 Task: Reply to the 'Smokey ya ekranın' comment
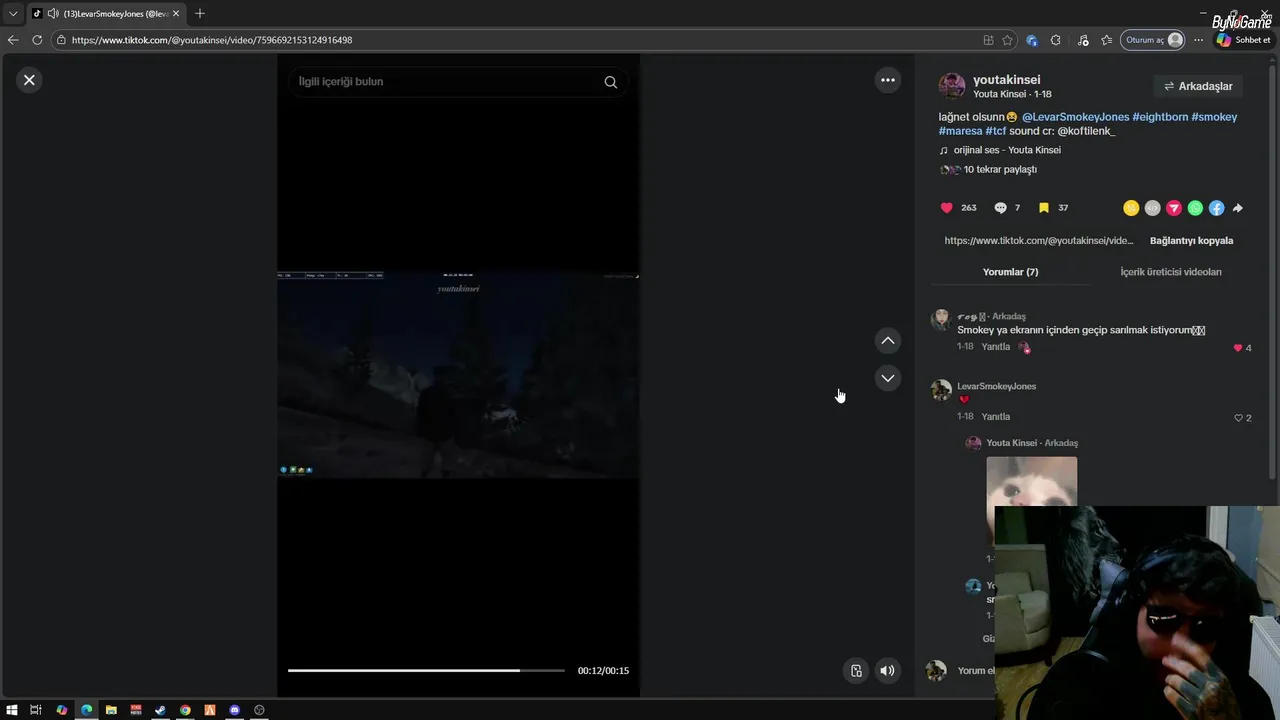(x=996, y=347)
